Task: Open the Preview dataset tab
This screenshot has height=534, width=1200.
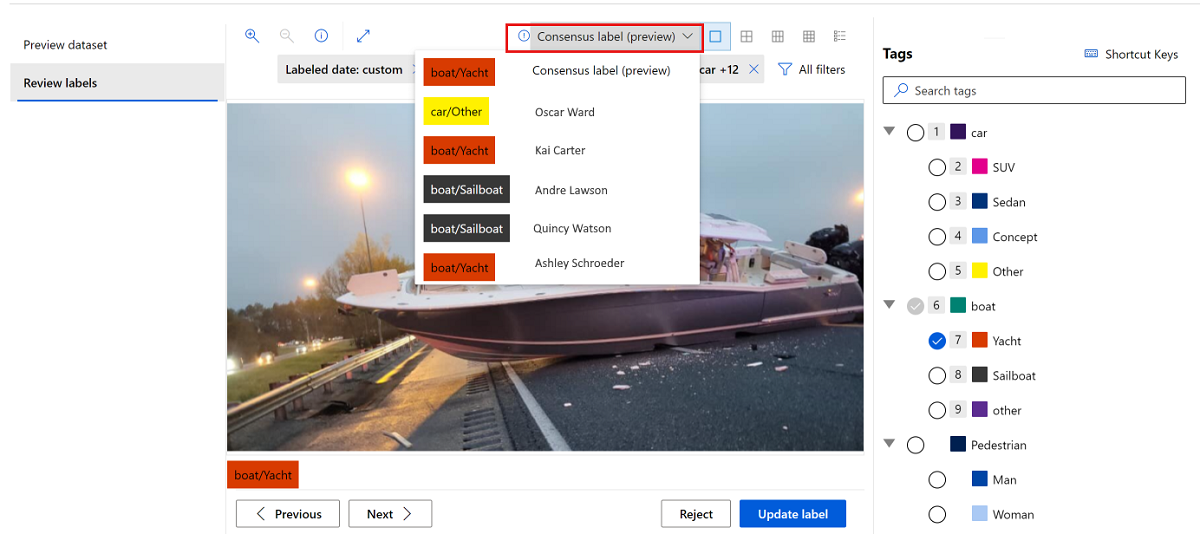Action: click(65, 45)
